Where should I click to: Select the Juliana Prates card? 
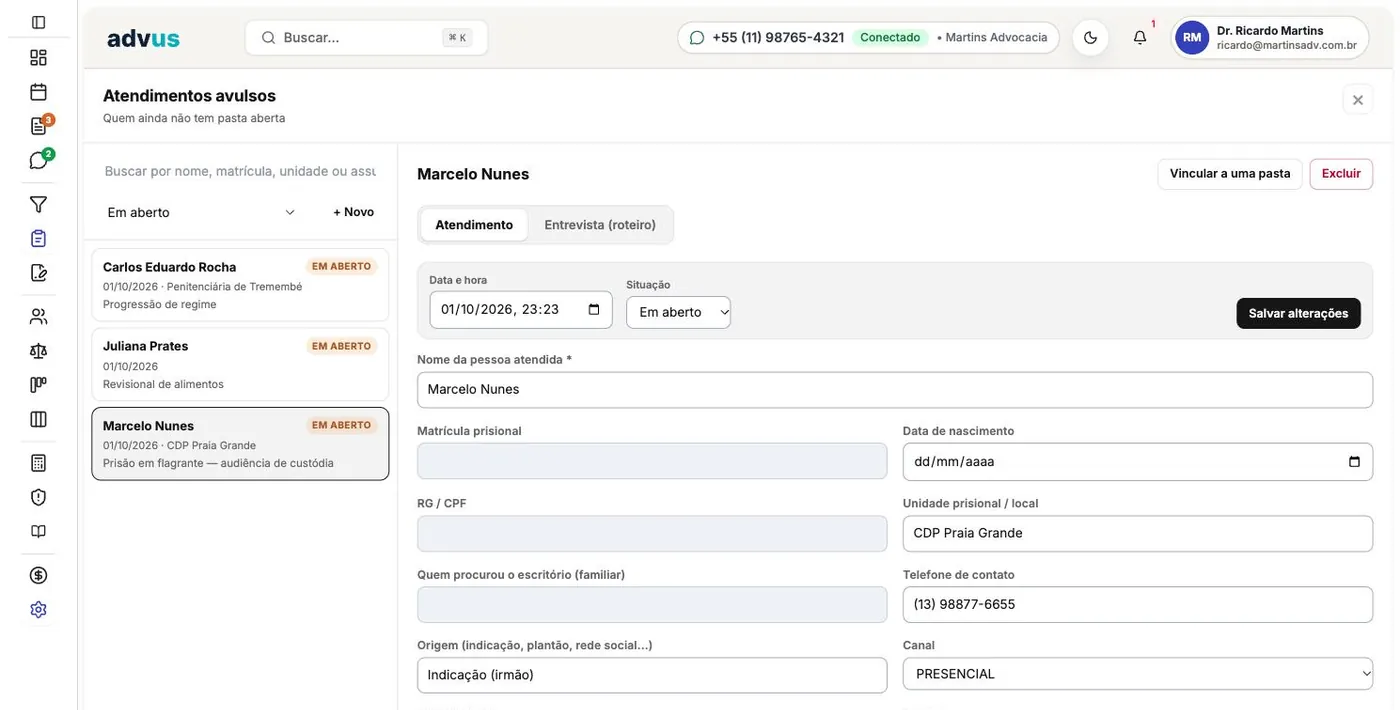(x=240, y=364)
